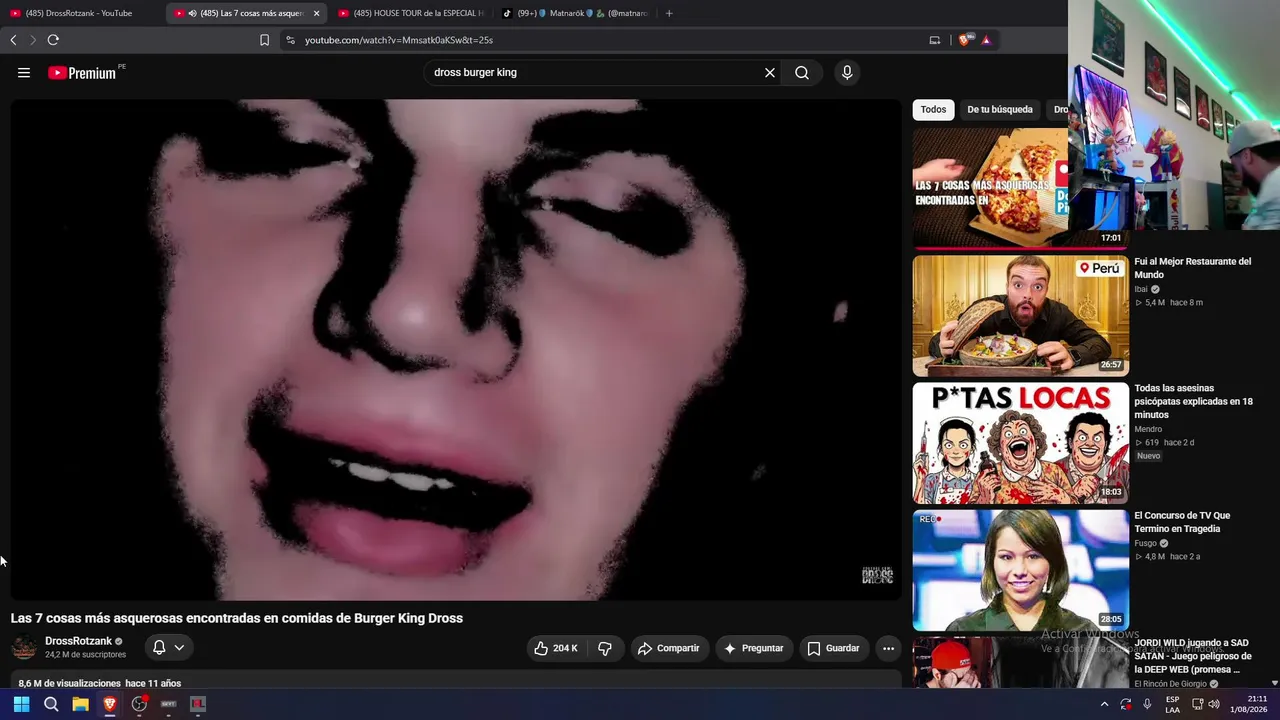Switch to the Matnarök TikTok tab
This screenshot has width=1280, height=720.
[x=574, y=13]
